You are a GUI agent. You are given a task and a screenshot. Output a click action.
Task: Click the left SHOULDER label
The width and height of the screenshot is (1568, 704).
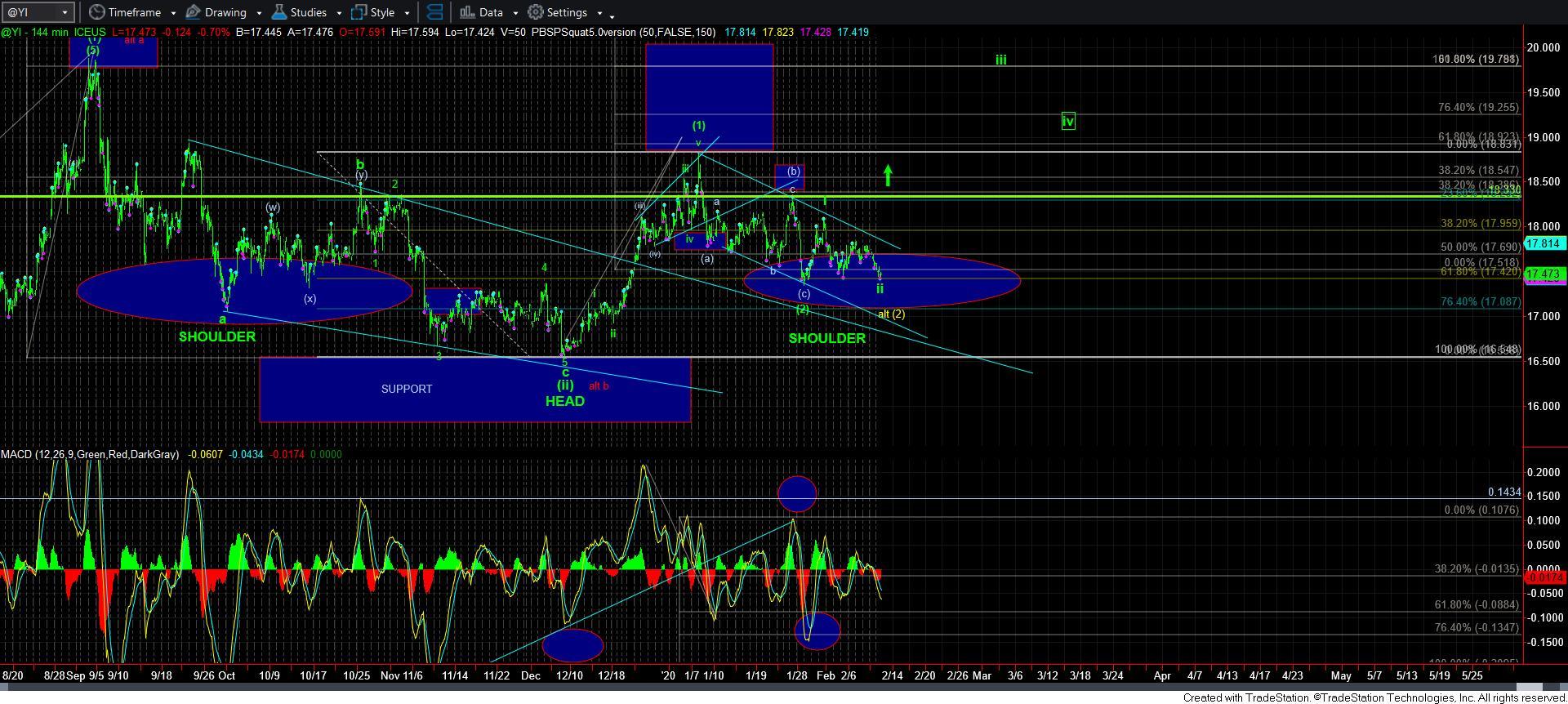pyautogui.click(x=217, y=336)
